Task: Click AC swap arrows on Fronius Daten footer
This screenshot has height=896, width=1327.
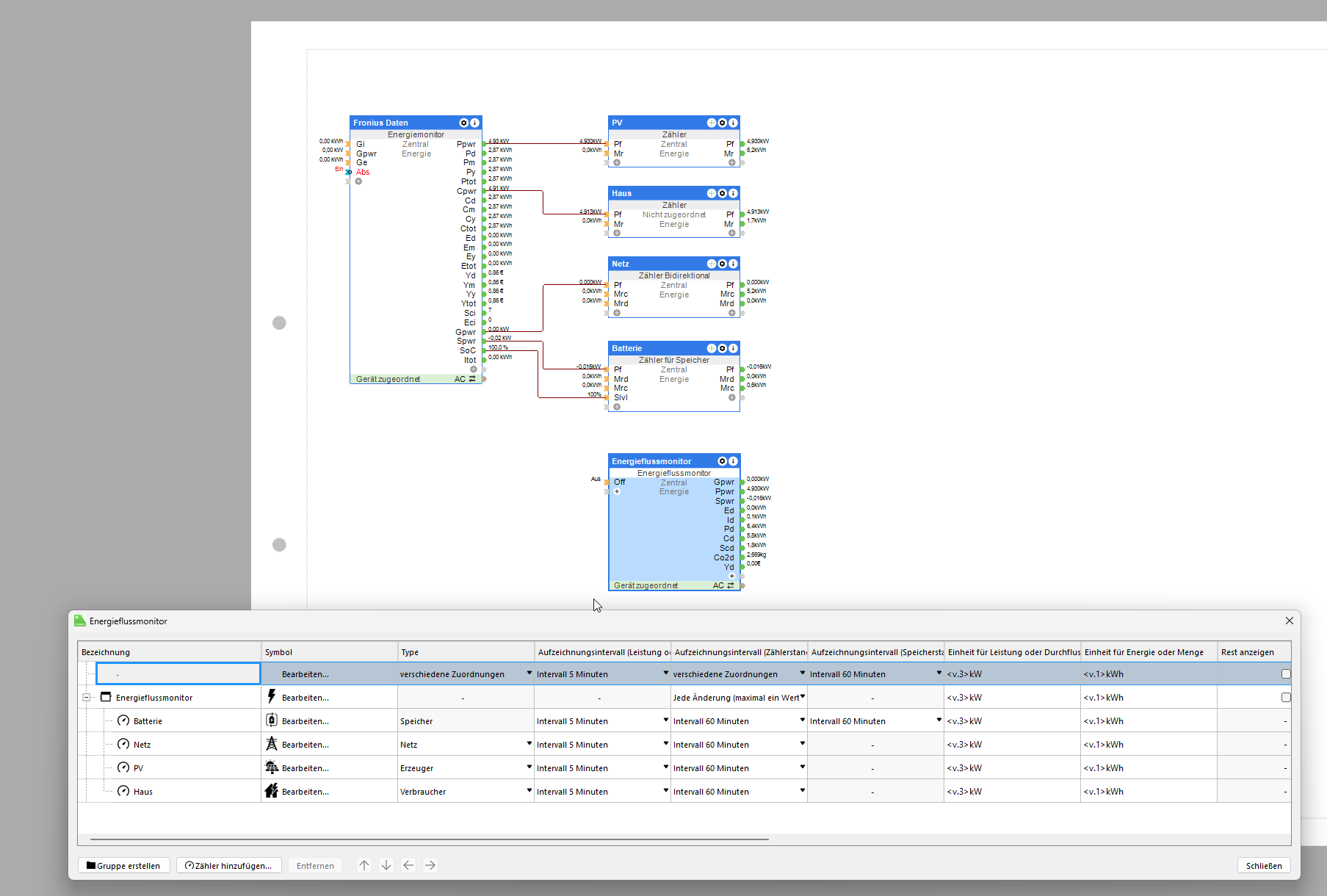Action: [x=472, y=379]
